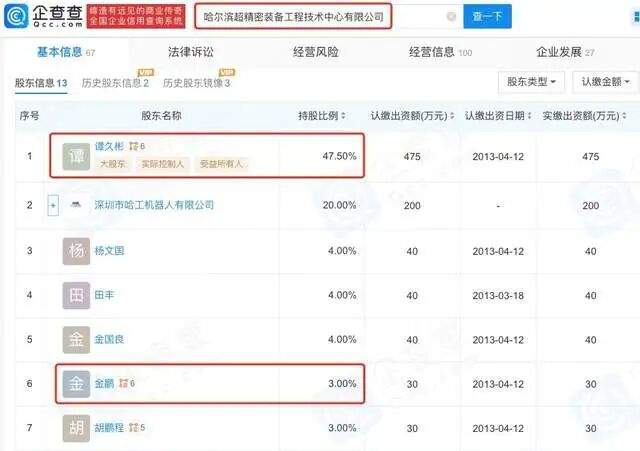640x451 pixels.
Task: Click 杨文国's avatar tile
Action: point(76,250)
